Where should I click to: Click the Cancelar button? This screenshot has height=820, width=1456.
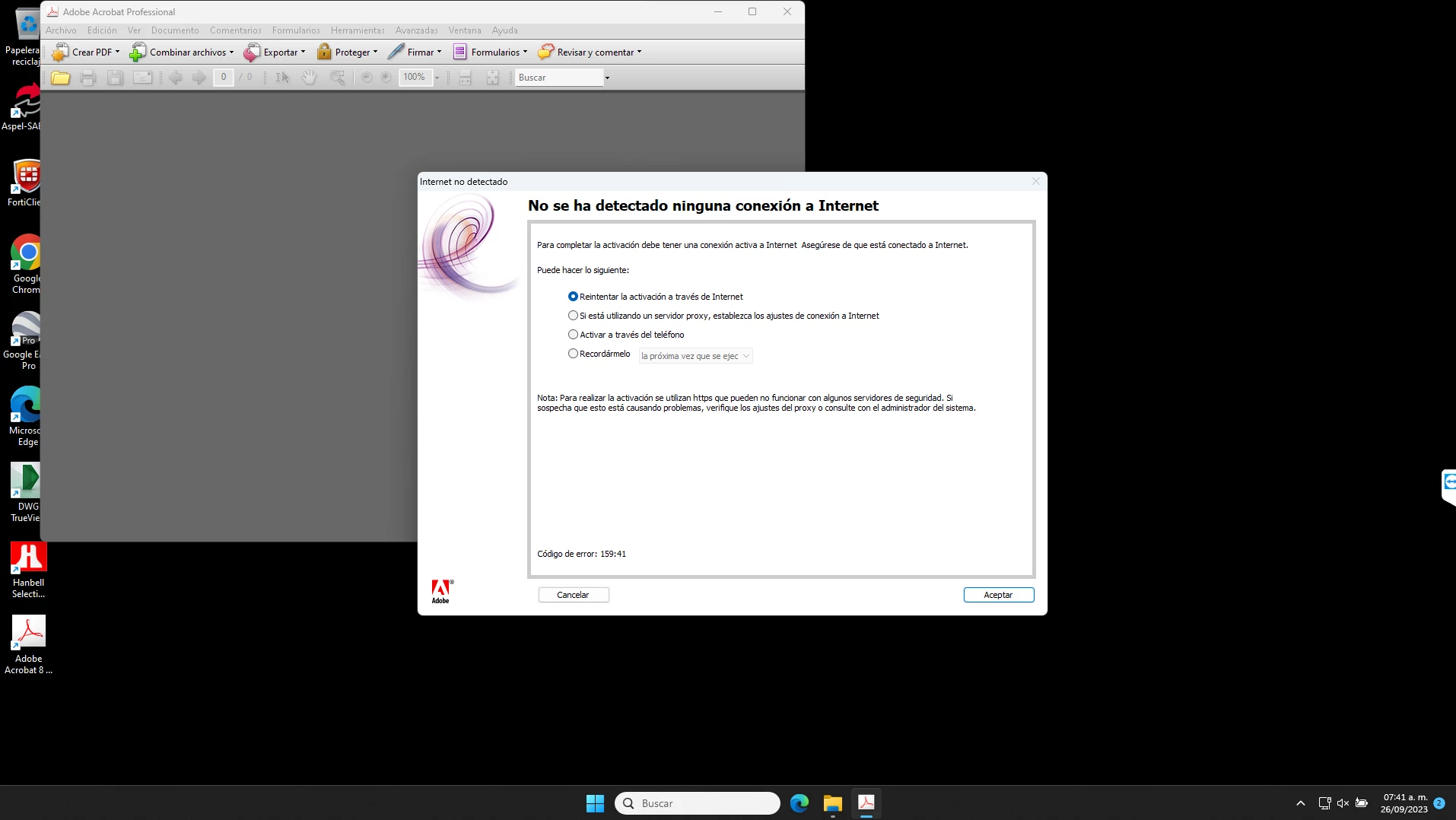574,595
